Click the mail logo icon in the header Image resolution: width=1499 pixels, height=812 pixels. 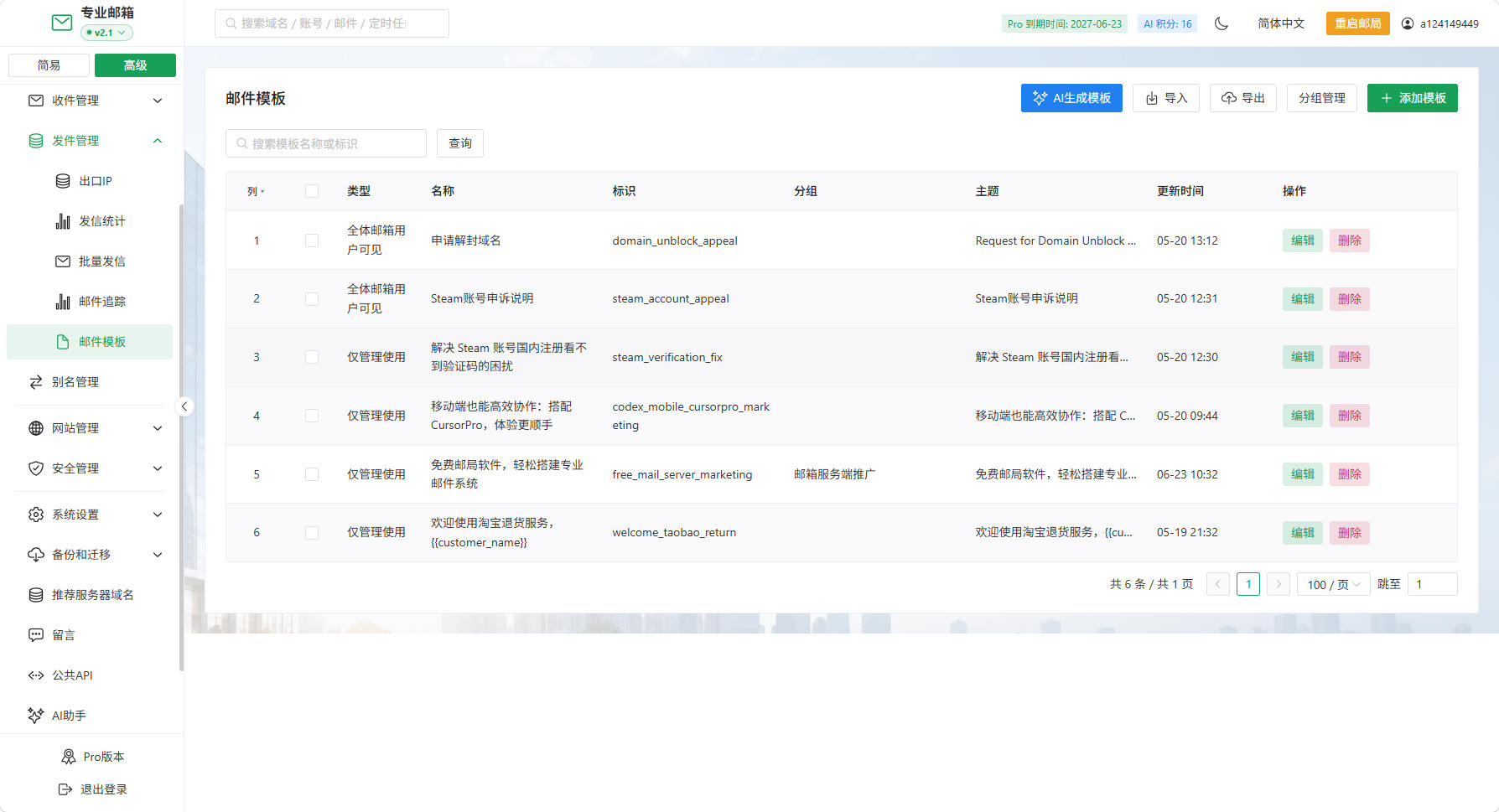click(x=62, y=23)
